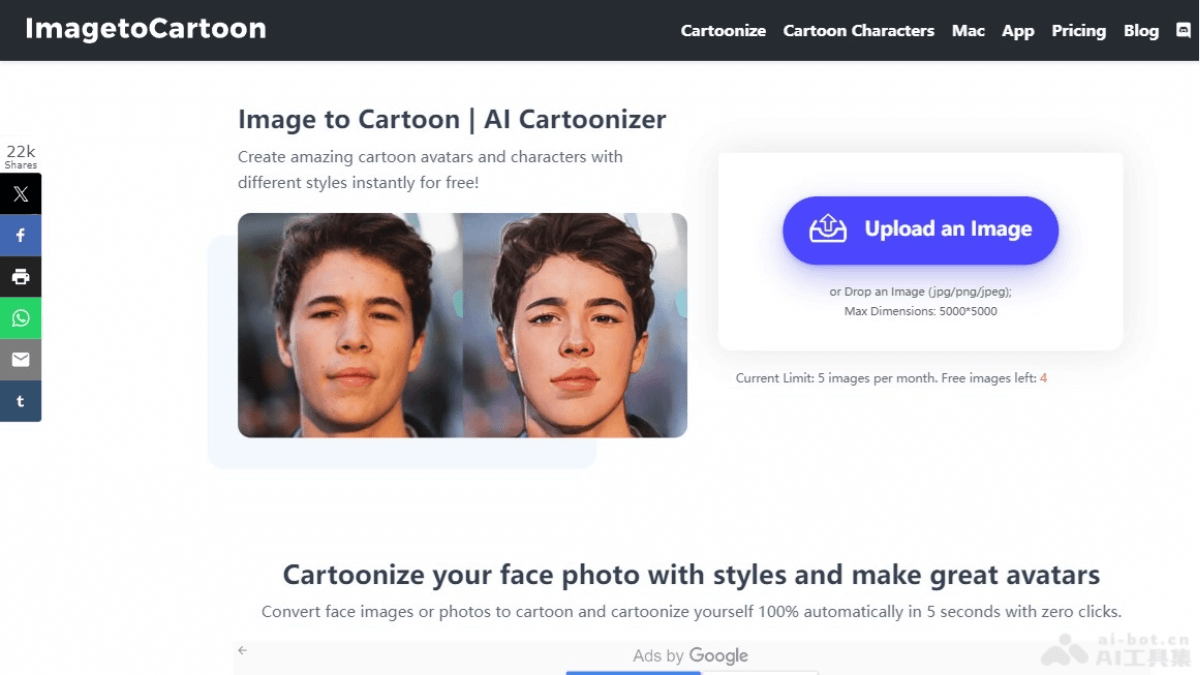The image size is (1200, 675).
Task: View the Pricing page
Action: (x=1078, y=31)
